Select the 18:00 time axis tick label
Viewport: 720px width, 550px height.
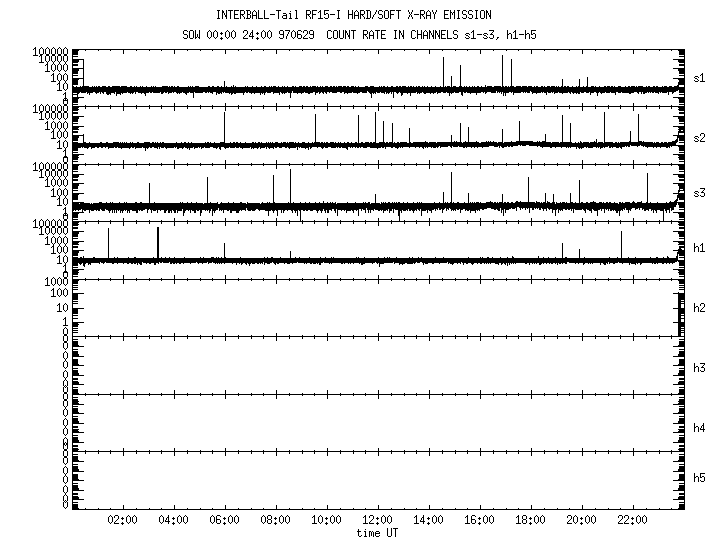[530, 521]
